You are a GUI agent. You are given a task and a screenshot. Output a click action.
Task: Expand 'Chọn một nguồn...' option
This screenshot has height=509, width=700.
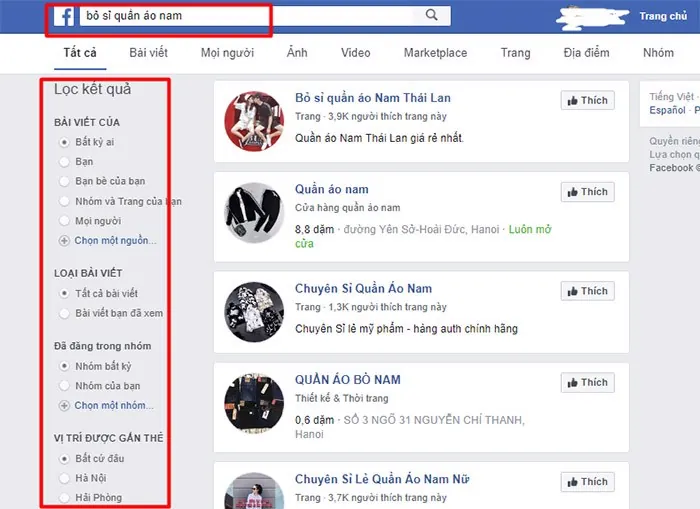108,241
